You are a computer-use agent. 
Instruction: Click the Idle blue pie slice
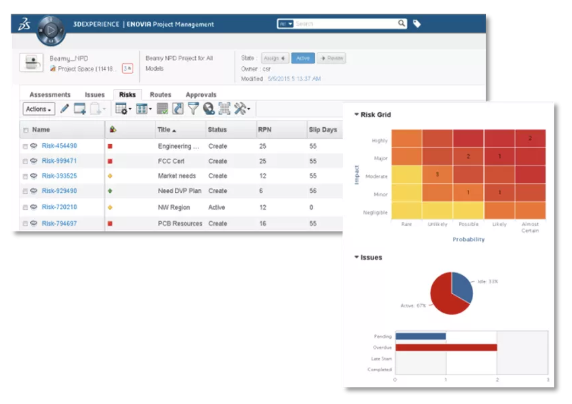click(x=461, y=286)
